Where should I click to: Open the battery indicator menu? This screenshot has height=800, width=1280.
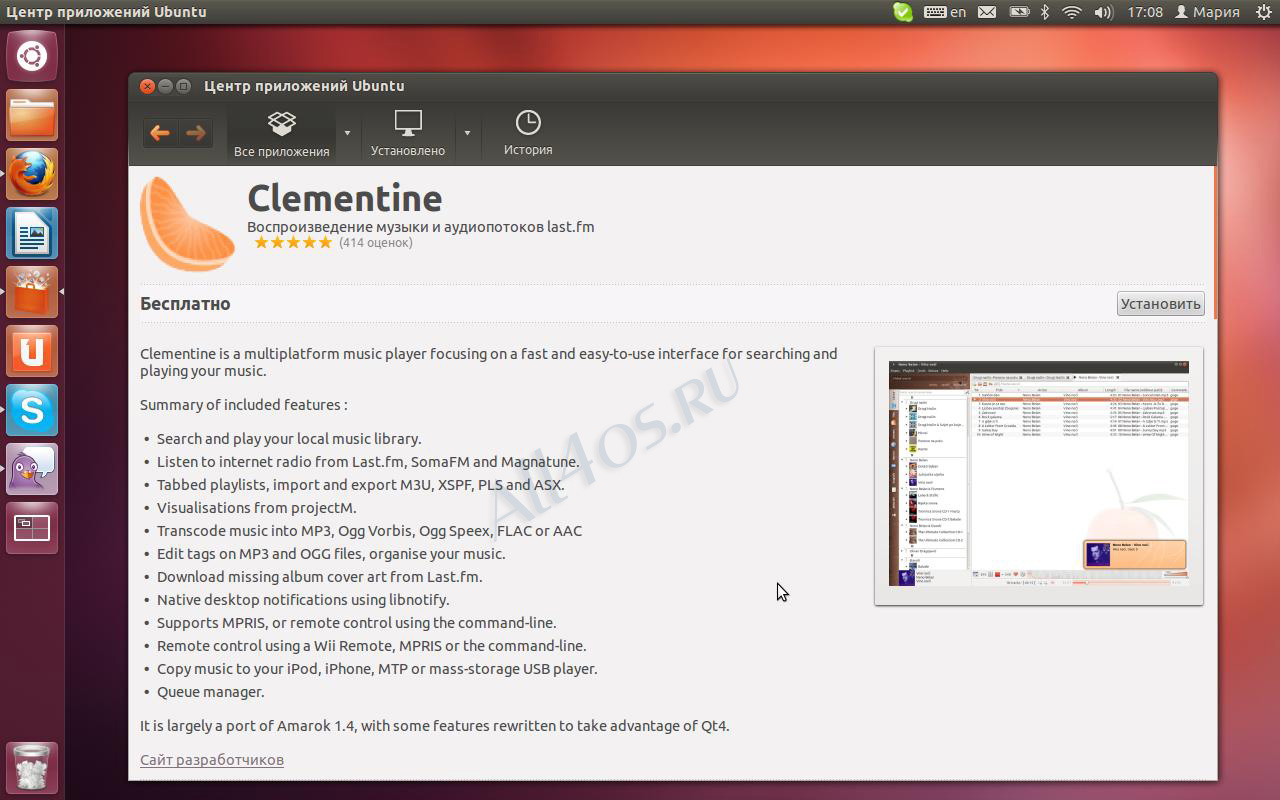coord(1019,12)
